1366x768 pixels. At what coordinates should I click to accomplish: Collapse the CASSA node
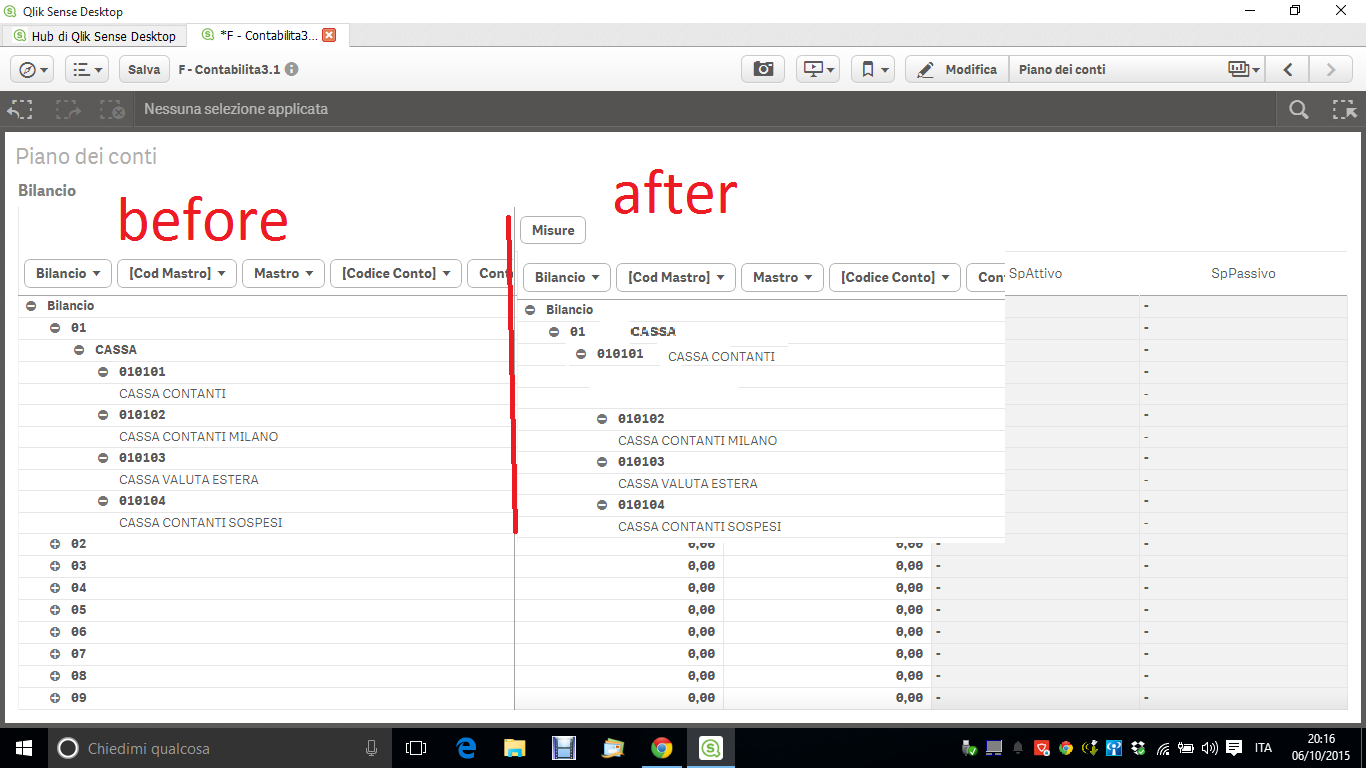click(x=79, y=350)
